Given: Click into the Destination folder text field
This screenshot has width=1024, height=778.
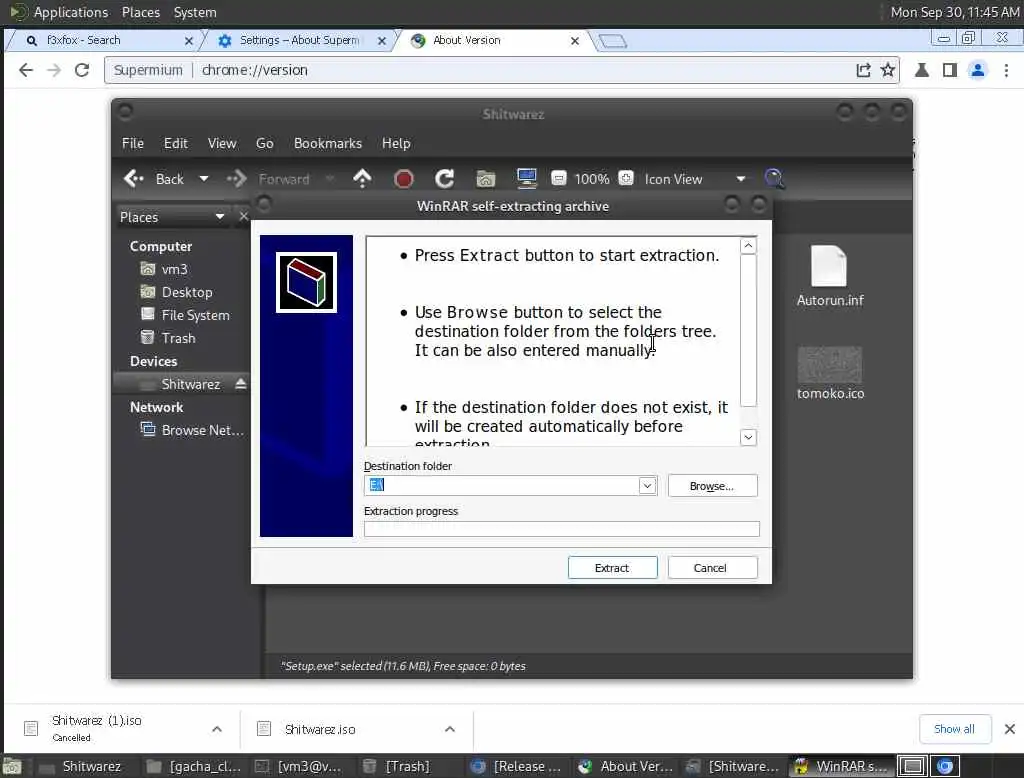Looking at the screenshot, I should tap(502, 485).
